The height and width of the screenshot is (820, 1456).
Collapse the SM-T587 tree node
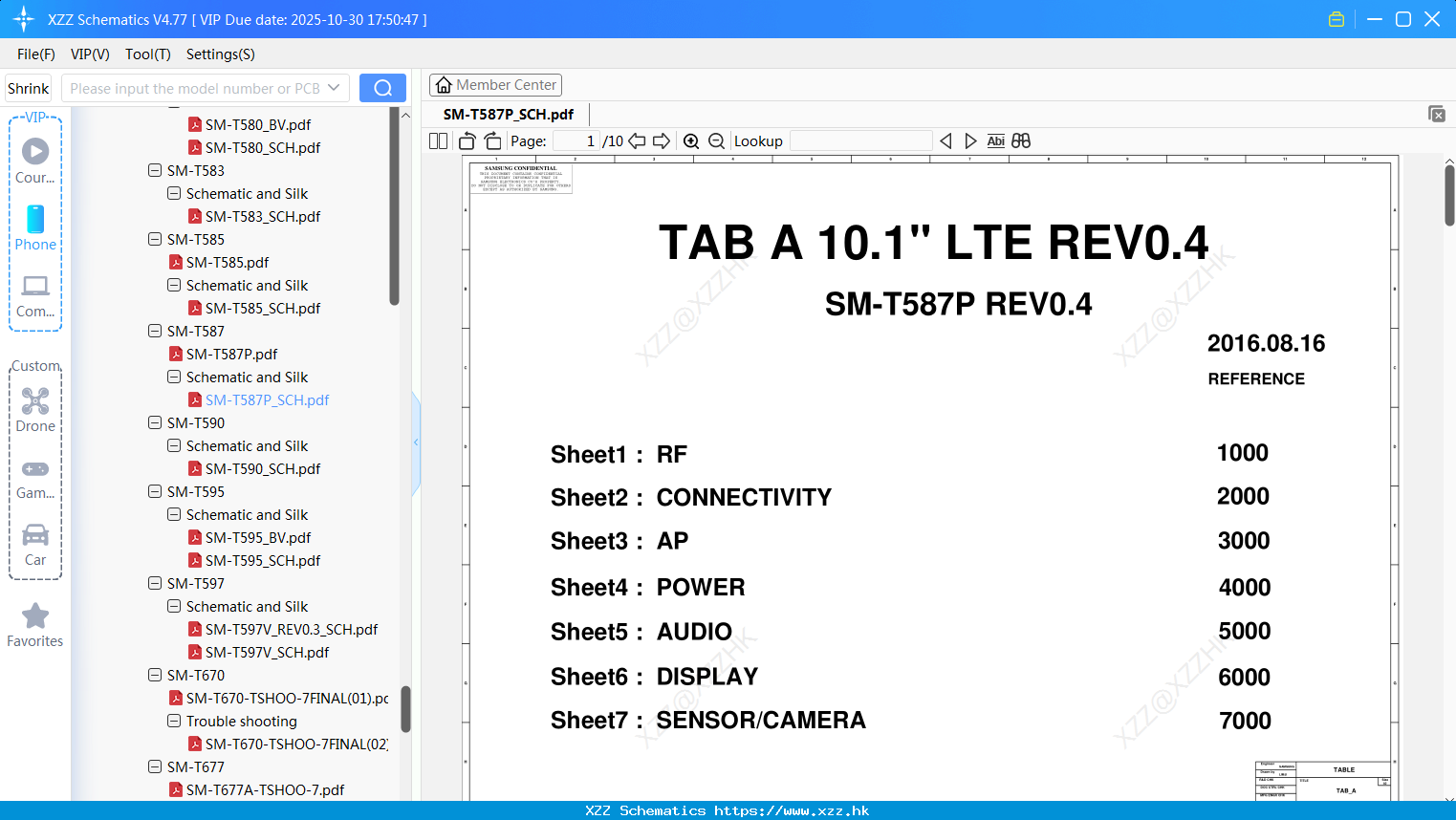tap(155, 331)
